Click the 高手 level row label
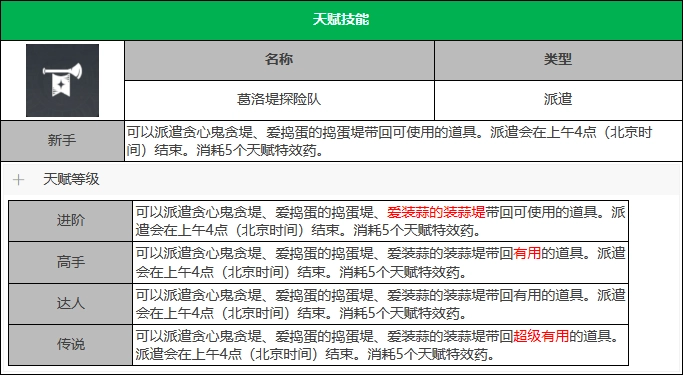This screenshot has width=683, height=376. coord(71,262)
